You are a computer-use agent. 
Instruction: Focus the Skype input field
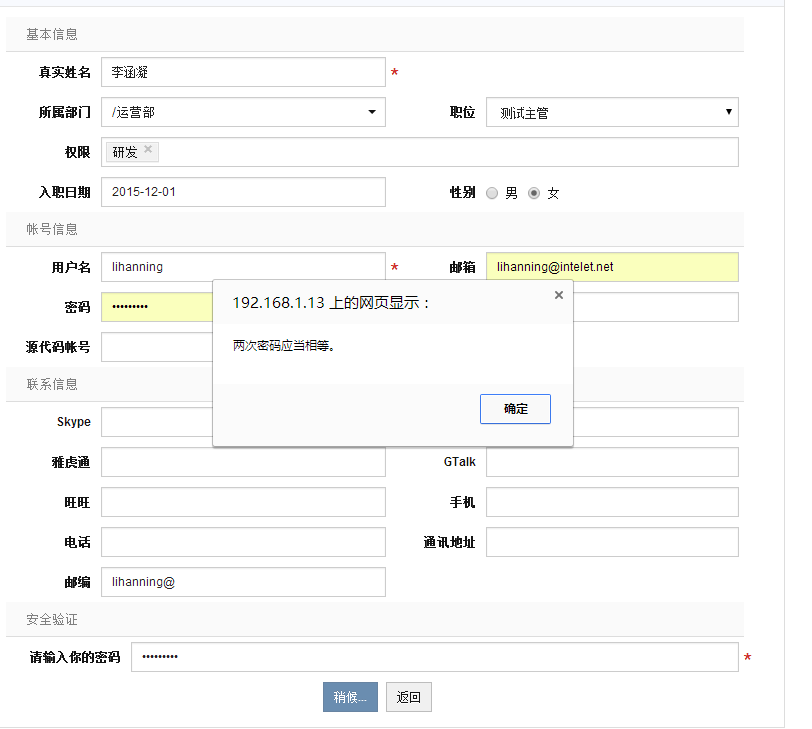[x=155, y=422]
